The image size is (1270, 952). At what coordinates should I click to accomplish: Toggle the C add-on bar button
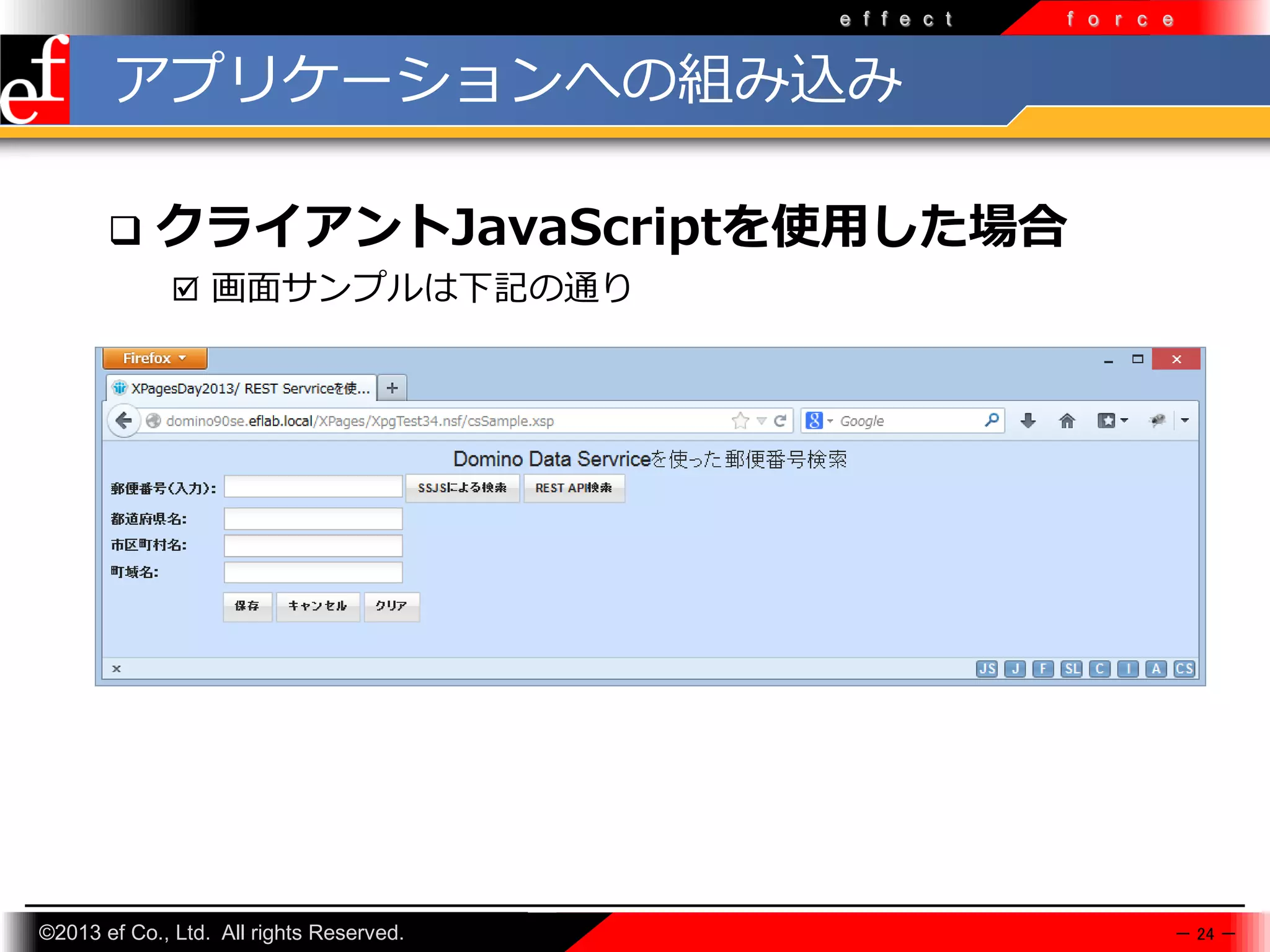click(x=1099, y=669)
